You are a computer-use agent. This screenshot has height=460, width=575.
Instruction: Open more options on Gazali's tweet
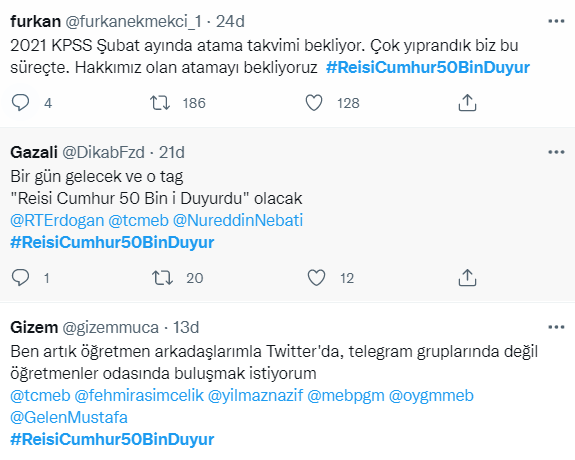click(x=556, y=152)
